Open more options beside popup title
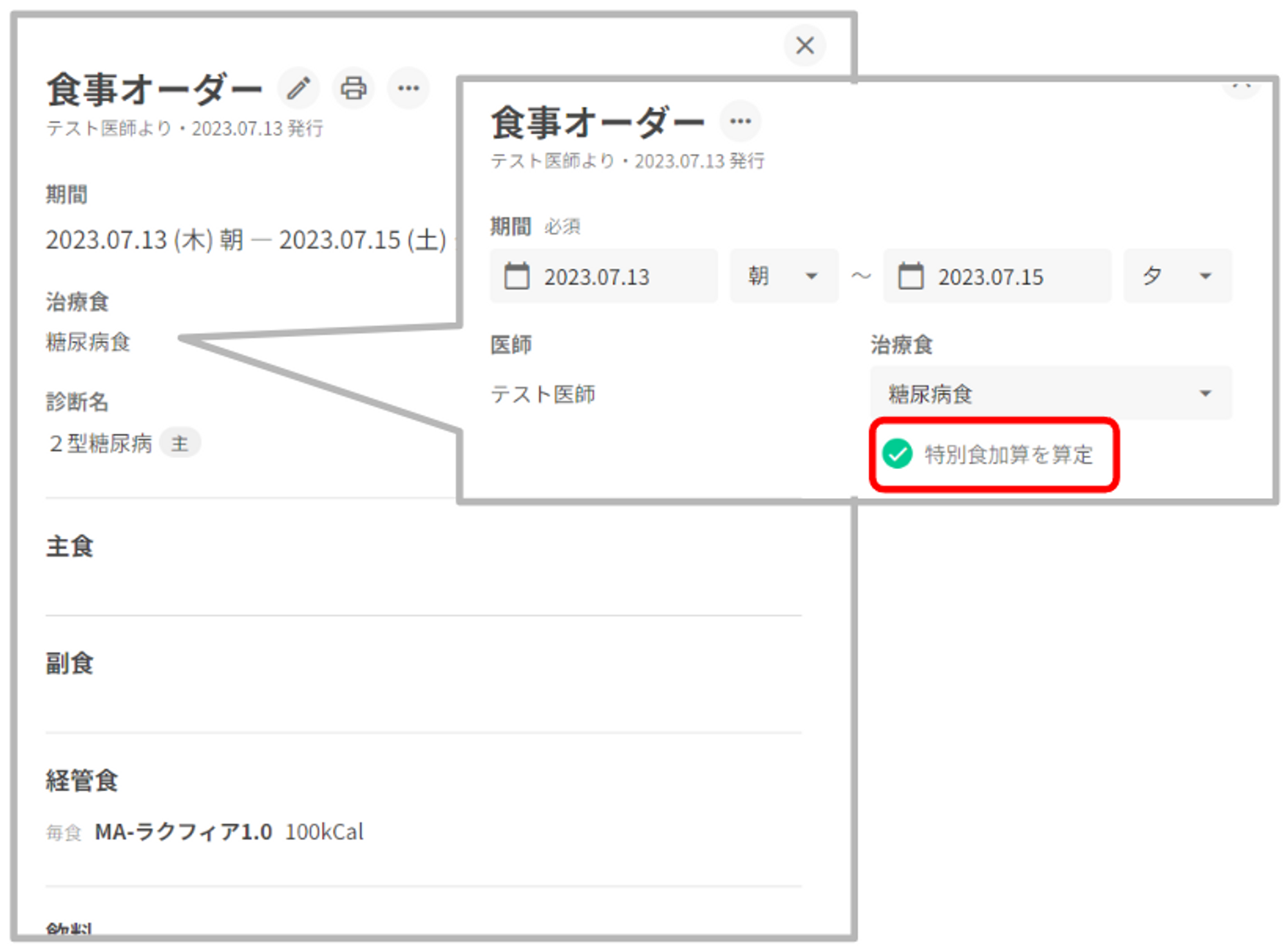The width and height of the screenshot is (1288, 951). (740, 121)
